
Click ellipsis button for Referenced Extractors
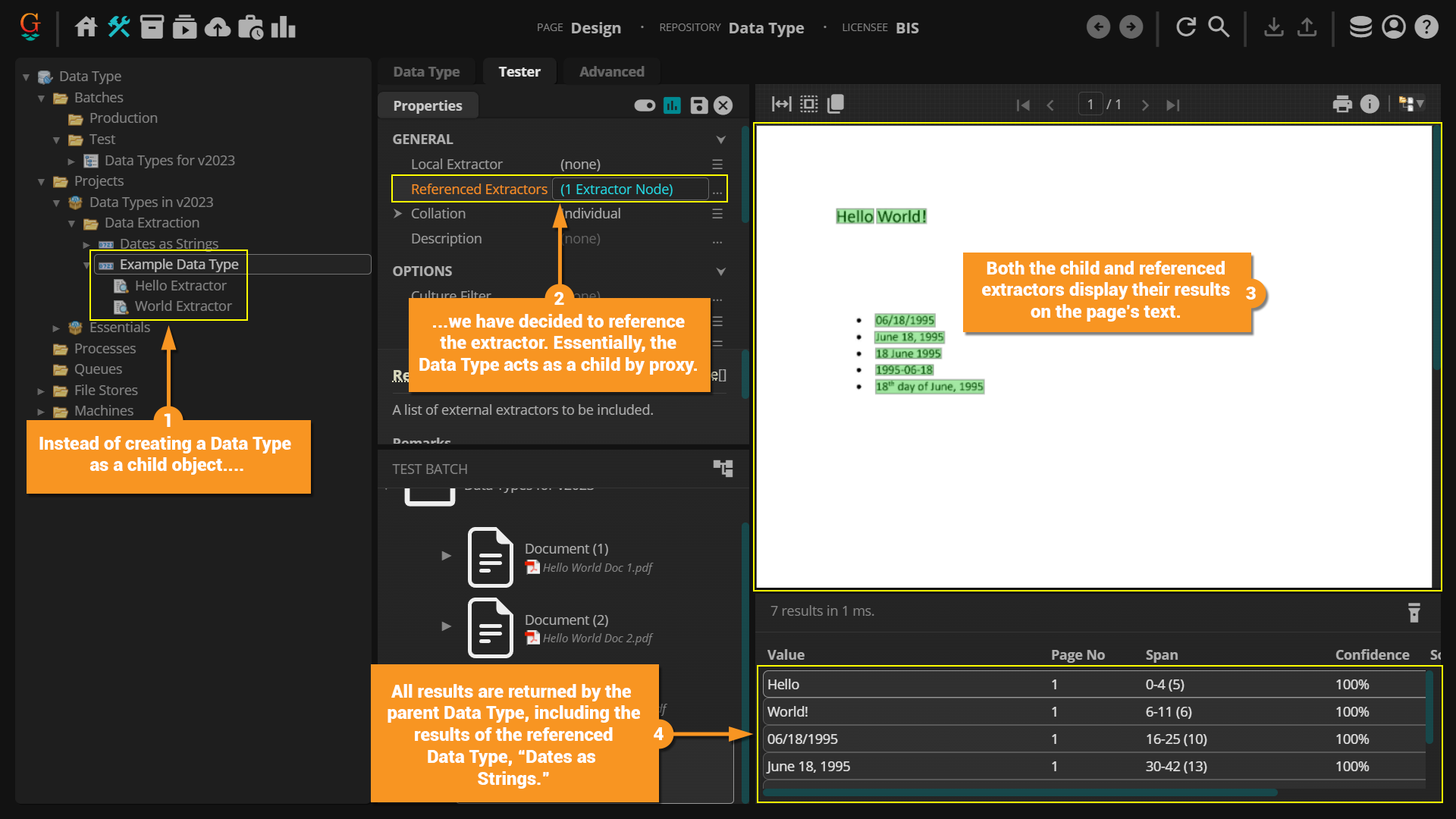pyautogui.click(x=717, y=190)
